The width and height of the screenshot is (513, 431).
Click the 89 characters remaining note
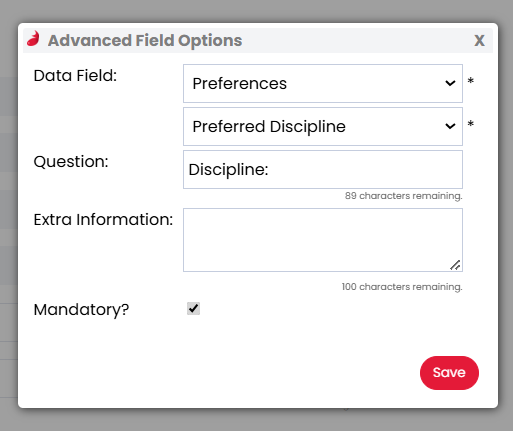tap(404, 196)
